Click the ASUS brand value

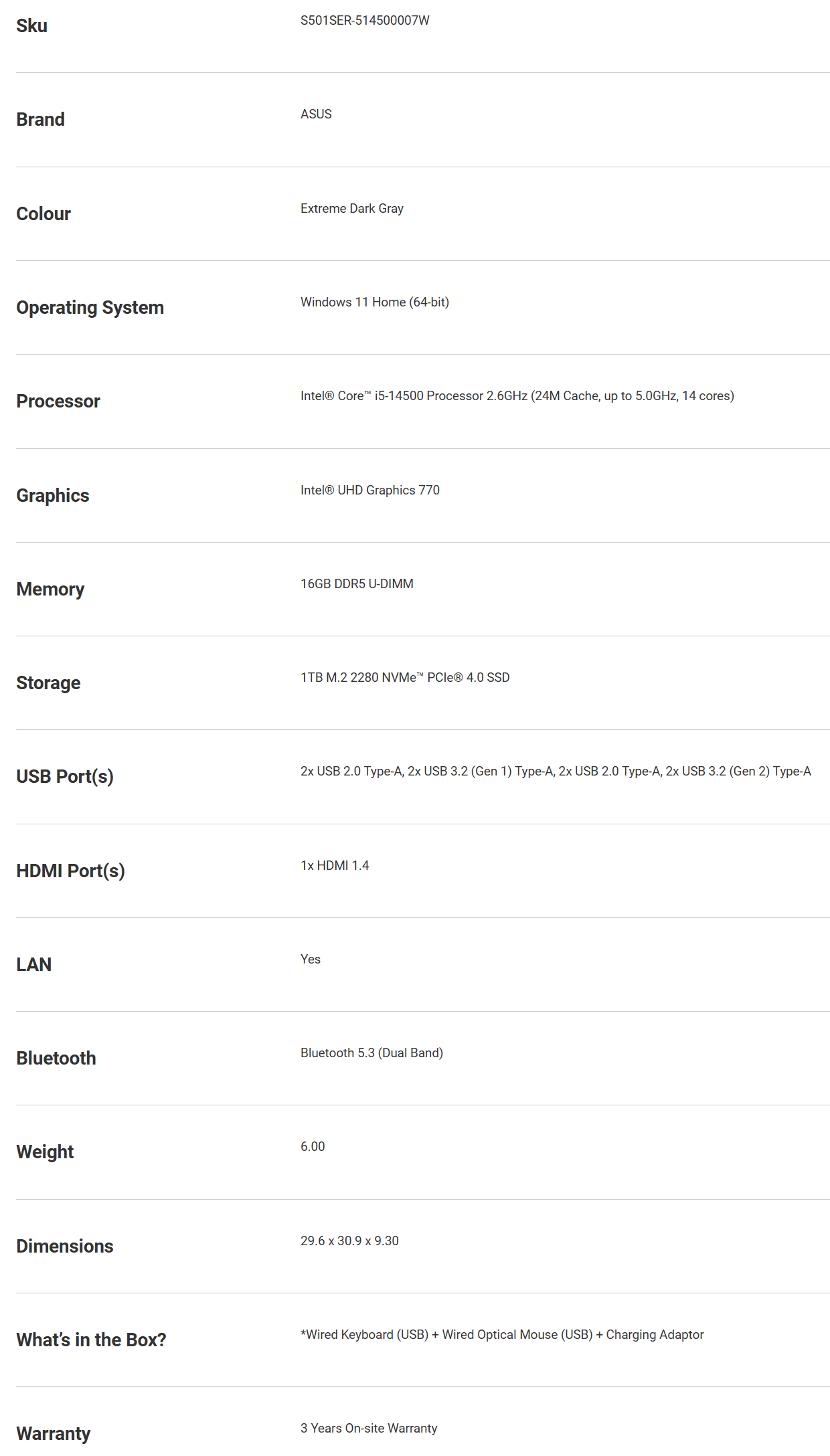[x=316, y=114]
